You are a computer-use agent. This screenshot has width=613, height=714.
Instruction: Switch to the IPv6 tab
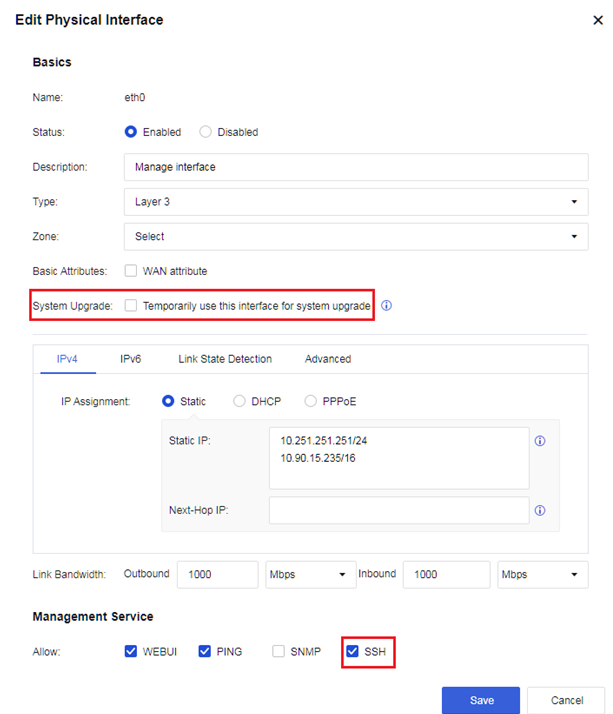pos(130,359)
